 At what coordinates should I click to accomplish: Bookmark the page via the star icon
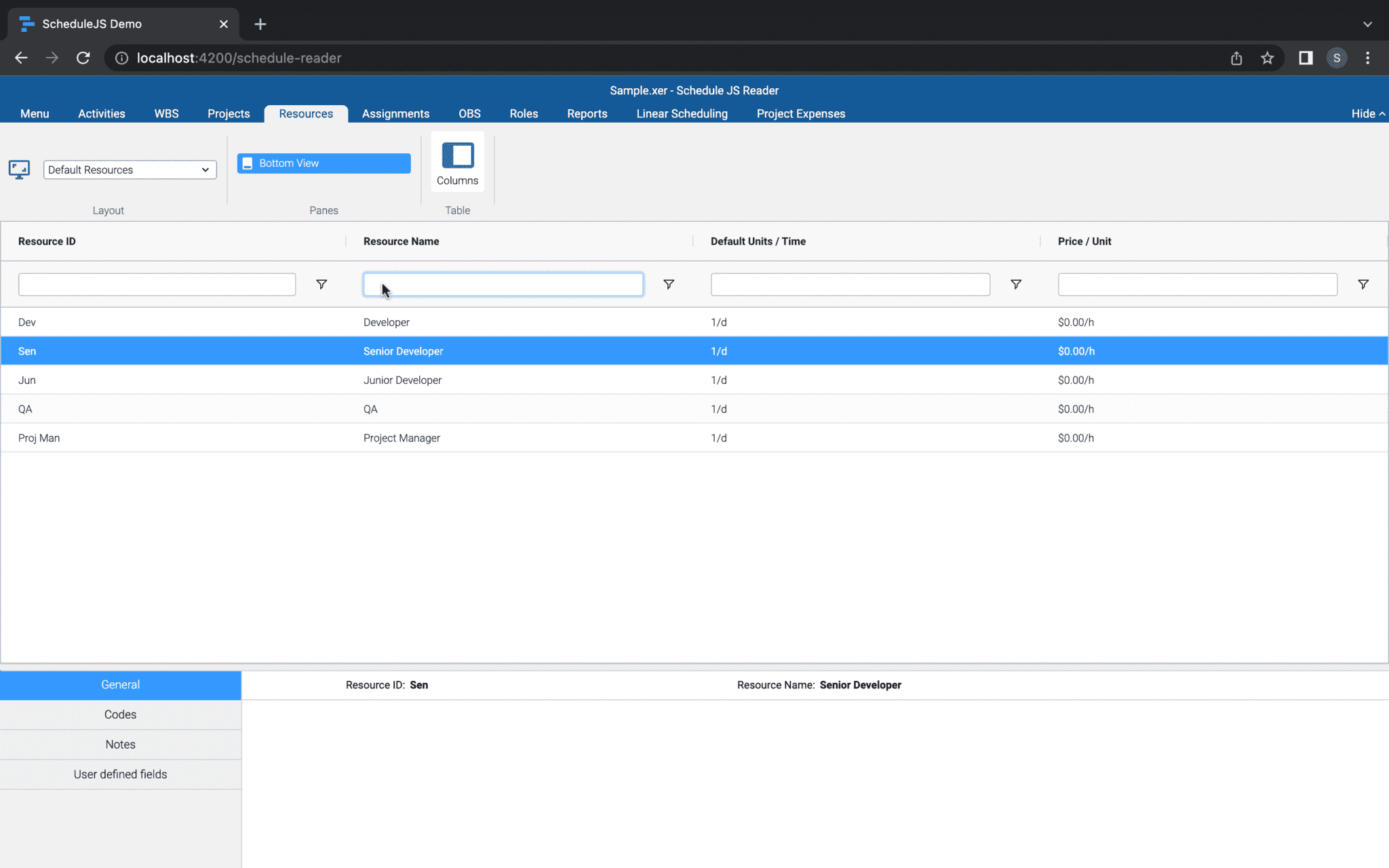pos(1268,58)
